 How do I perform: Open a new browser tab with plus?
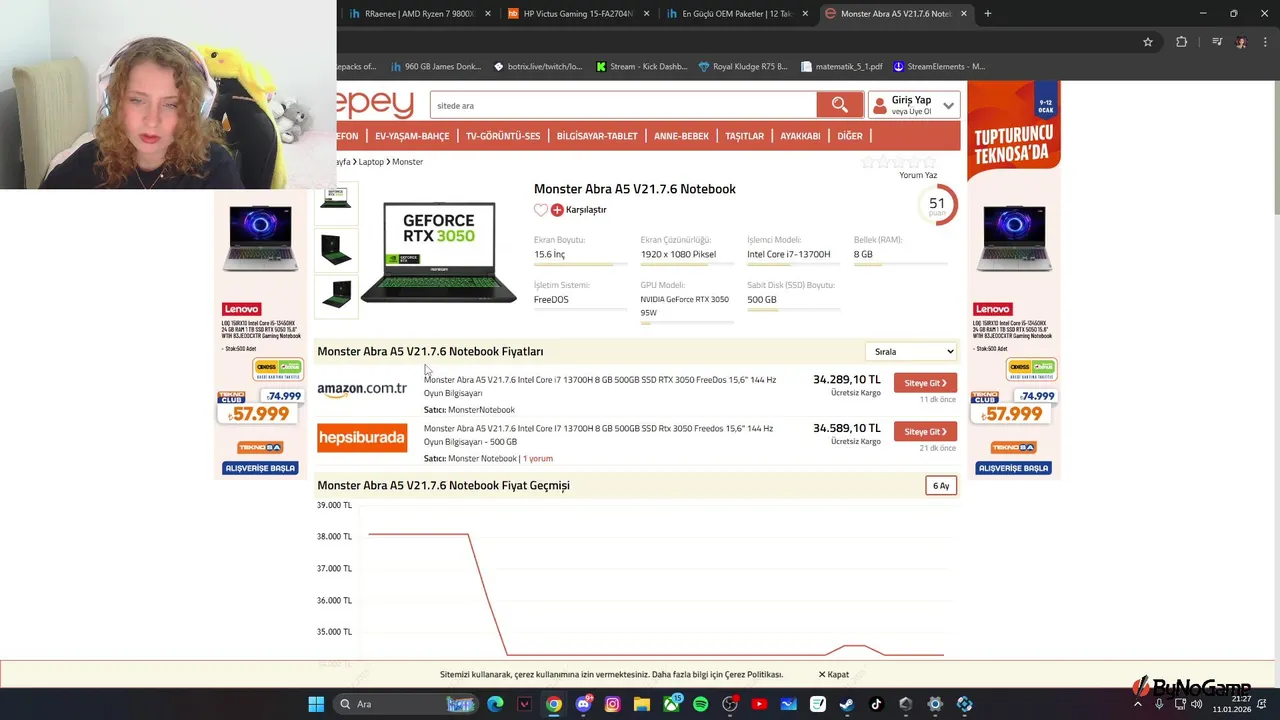click(x=988, y=13)
